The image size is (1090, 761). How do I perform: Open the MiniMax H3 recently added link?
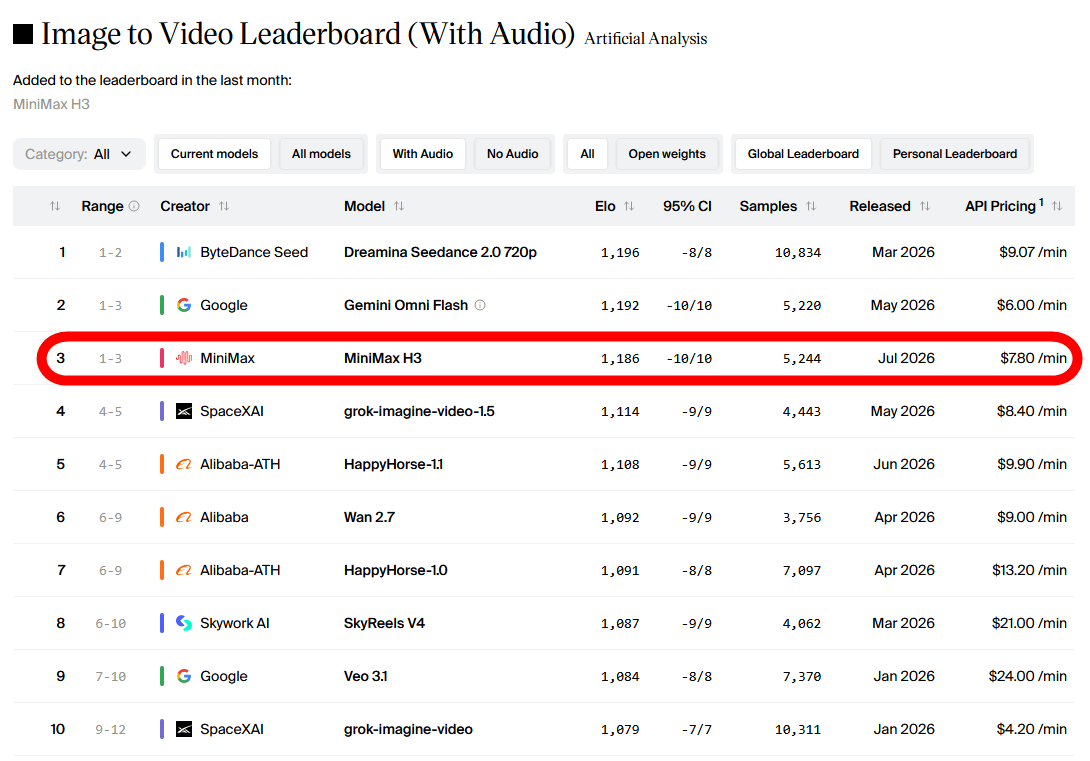[51, 104]
